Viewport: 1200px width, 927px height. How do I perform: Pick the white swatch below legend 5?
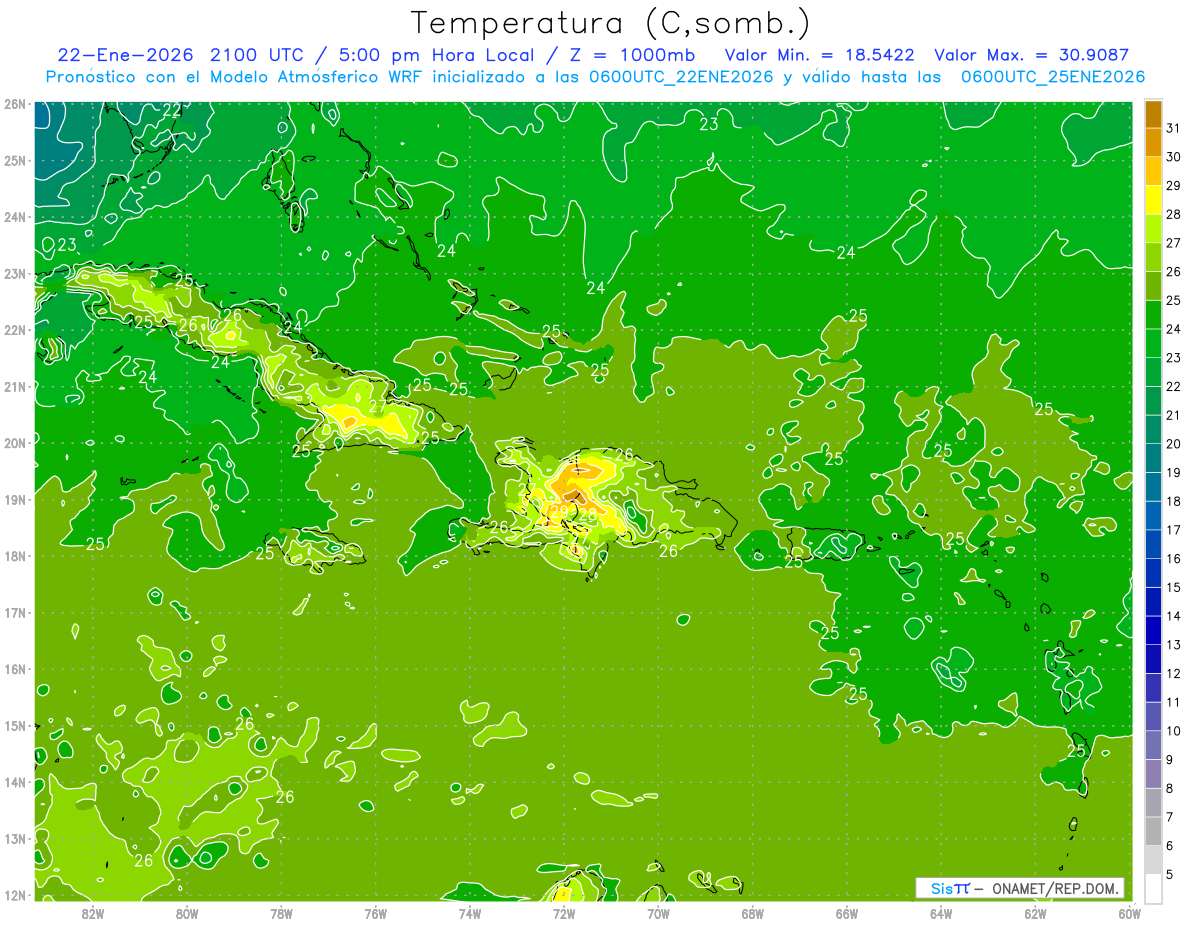tap(1153, 887)
